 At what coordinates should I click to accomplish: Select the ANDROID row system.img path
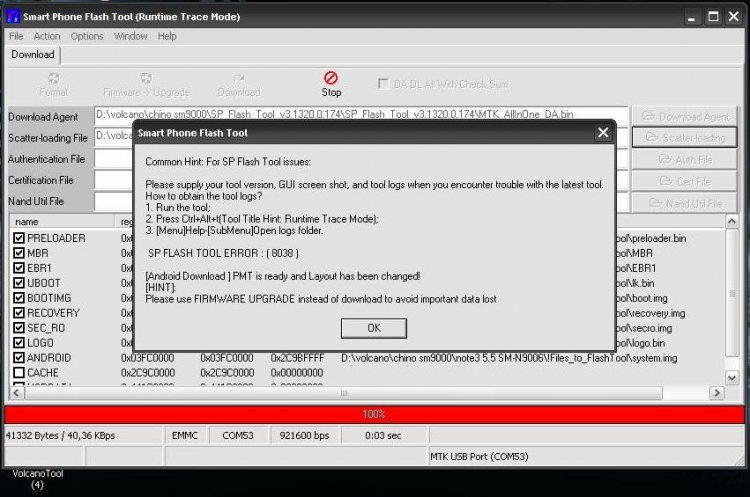coord(509,358)
